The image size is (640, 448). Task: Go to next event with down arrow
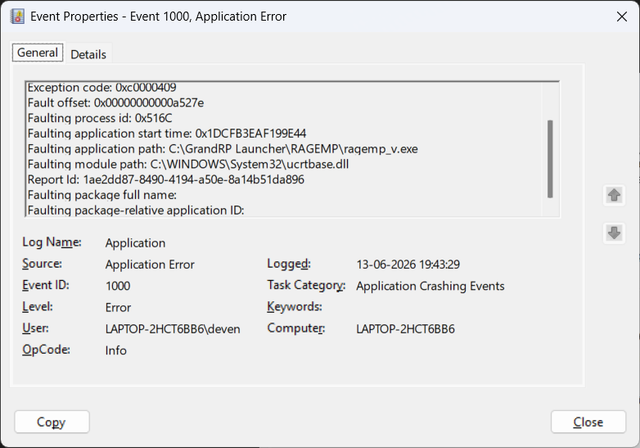(x=614, y=233)
